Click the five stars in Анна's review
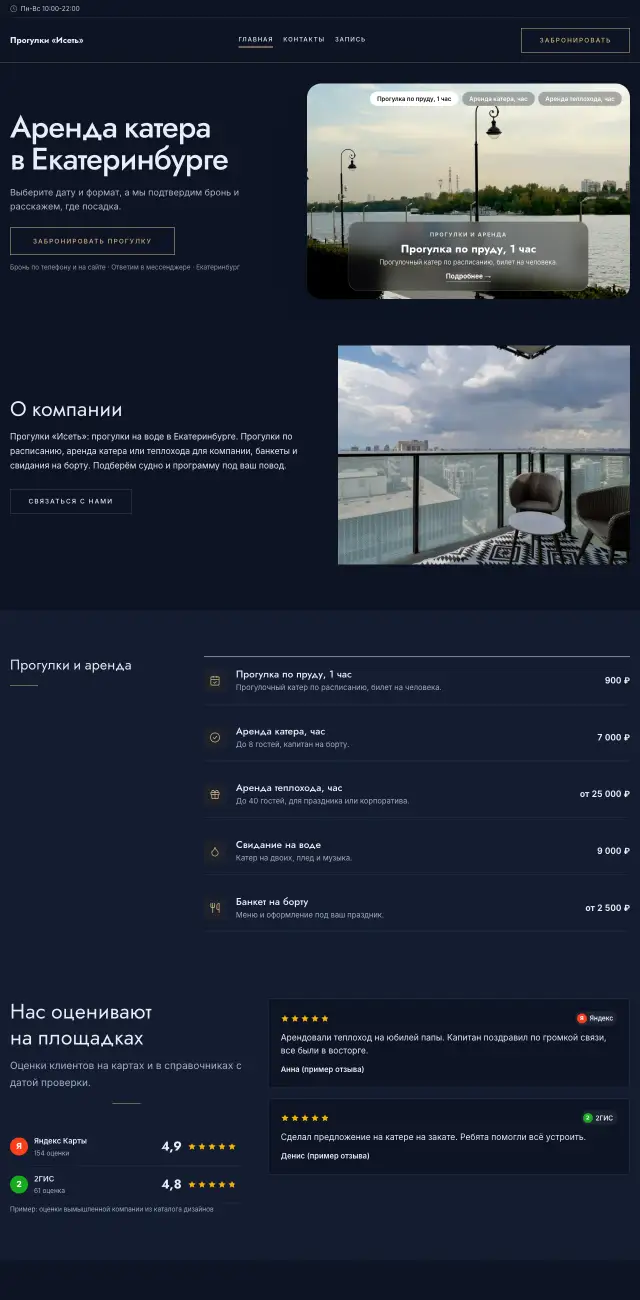The width and height of the screenshot is (640, 1300). (304, 1019)
